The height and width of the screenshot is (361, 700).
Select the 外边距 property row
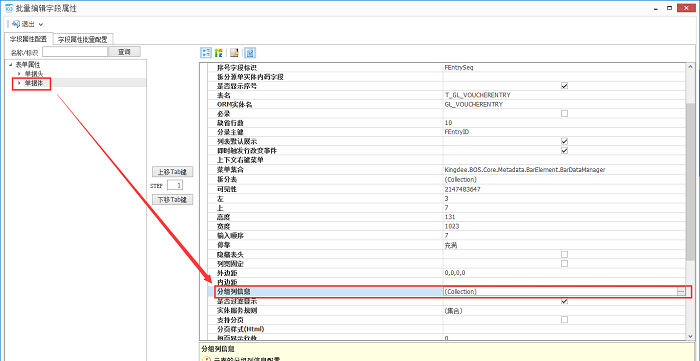447,273
